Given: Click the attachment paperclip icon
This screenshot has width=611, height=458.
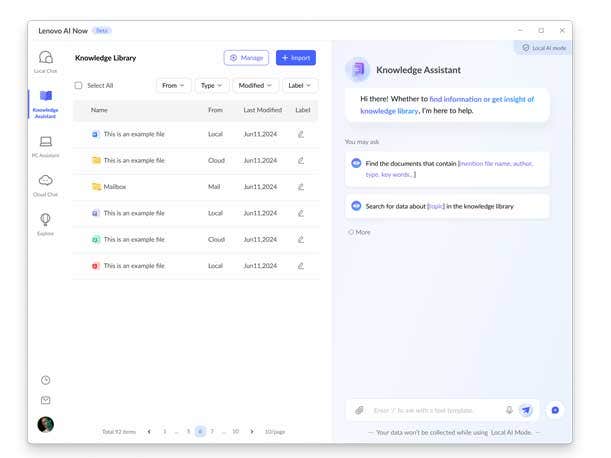Looking at the screenshot, I should pos(359,410).
